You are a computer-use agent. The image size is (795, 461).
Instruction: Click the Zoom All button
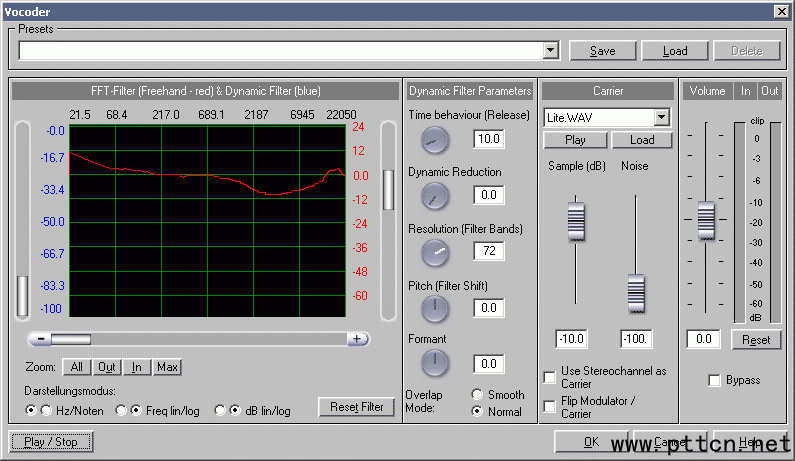tap(77, 367)
